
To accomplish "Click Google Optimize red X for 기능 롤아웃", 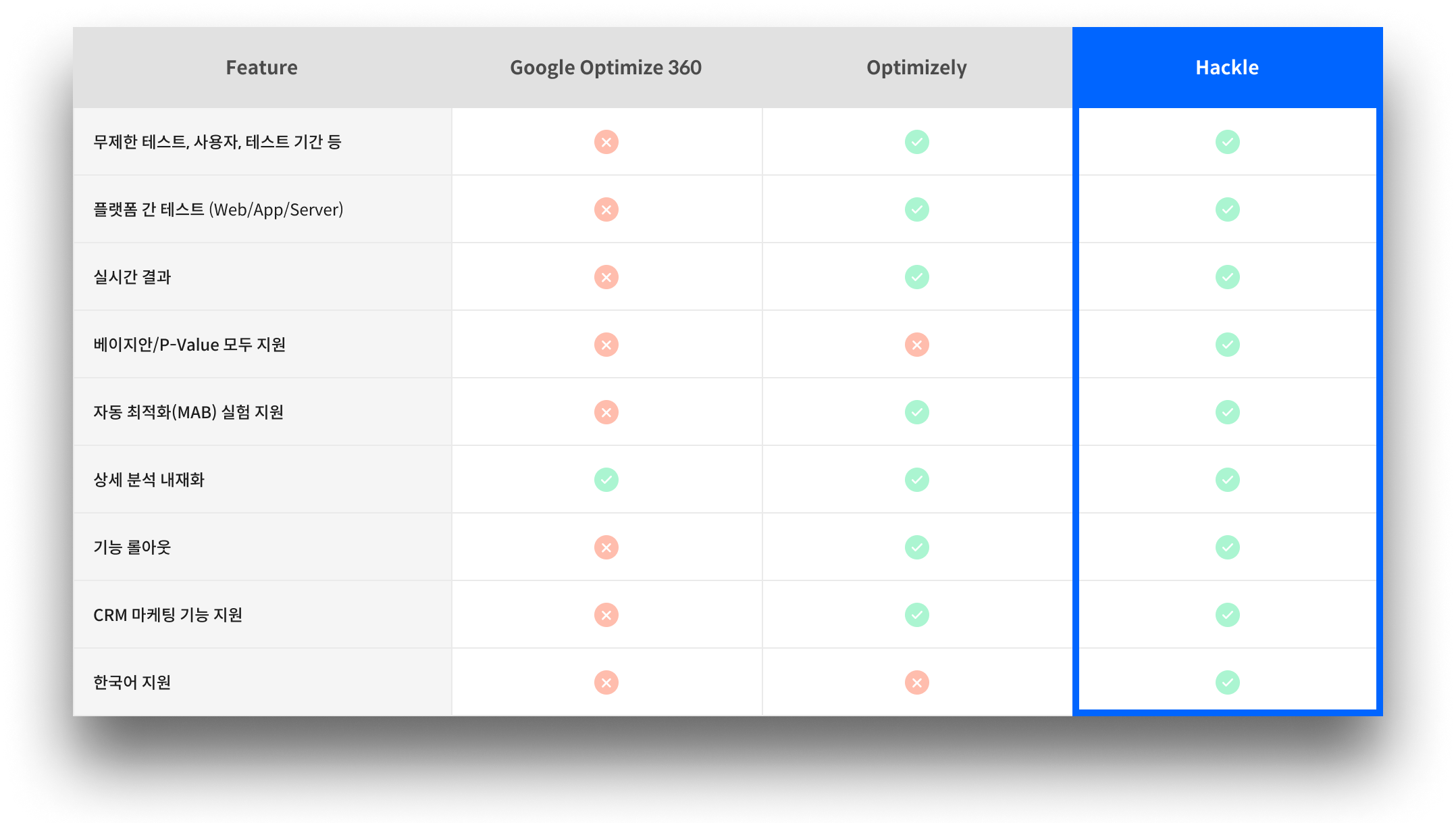I will 606,547.
